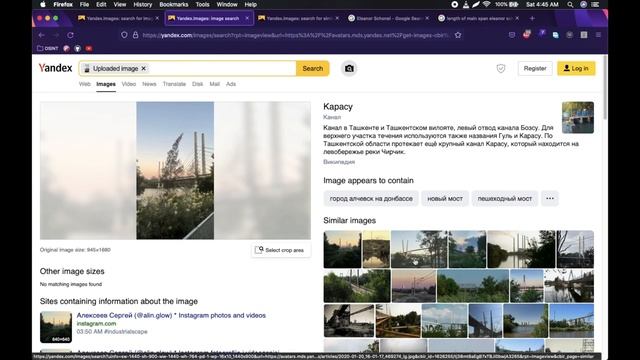This screenshot has width=640, height=360.
Task: Open the Help menu
Action: (x=251, y=4)
